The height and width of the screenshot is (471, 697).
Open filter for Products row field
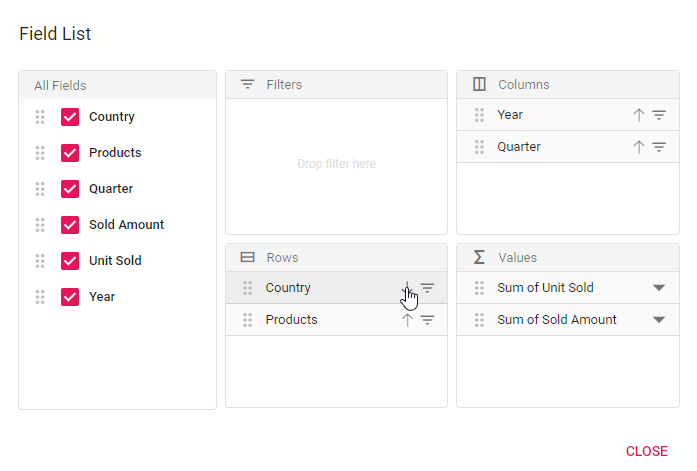[427, 320]
